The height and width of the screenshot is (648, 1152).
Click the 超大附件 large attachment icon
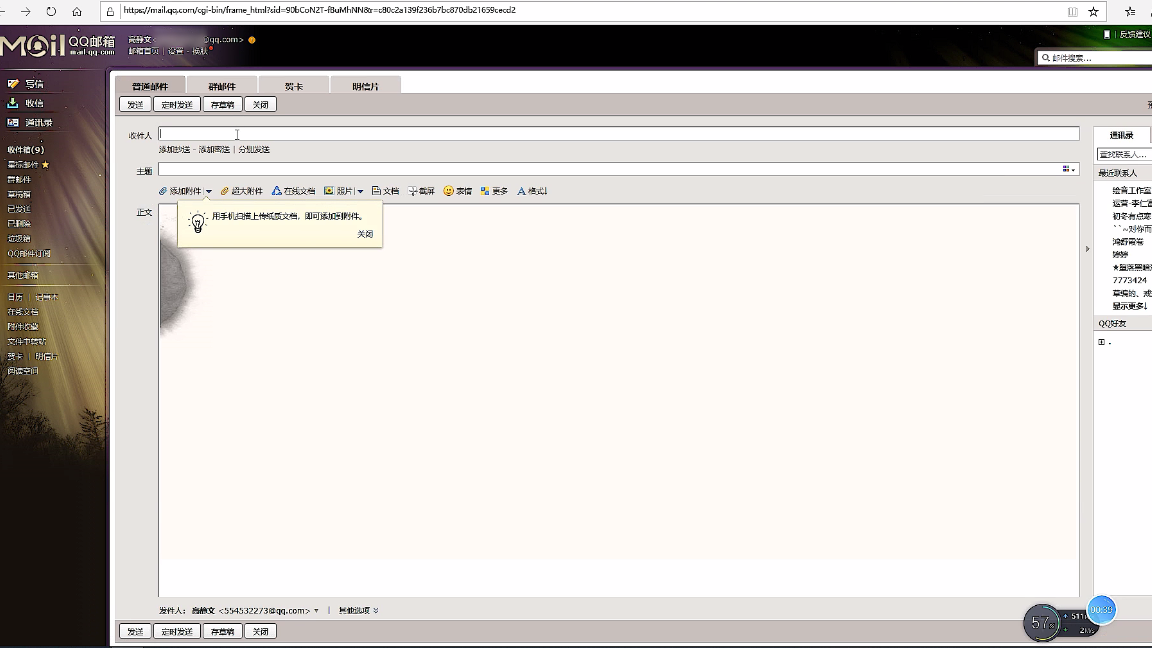tap(225, 191)
